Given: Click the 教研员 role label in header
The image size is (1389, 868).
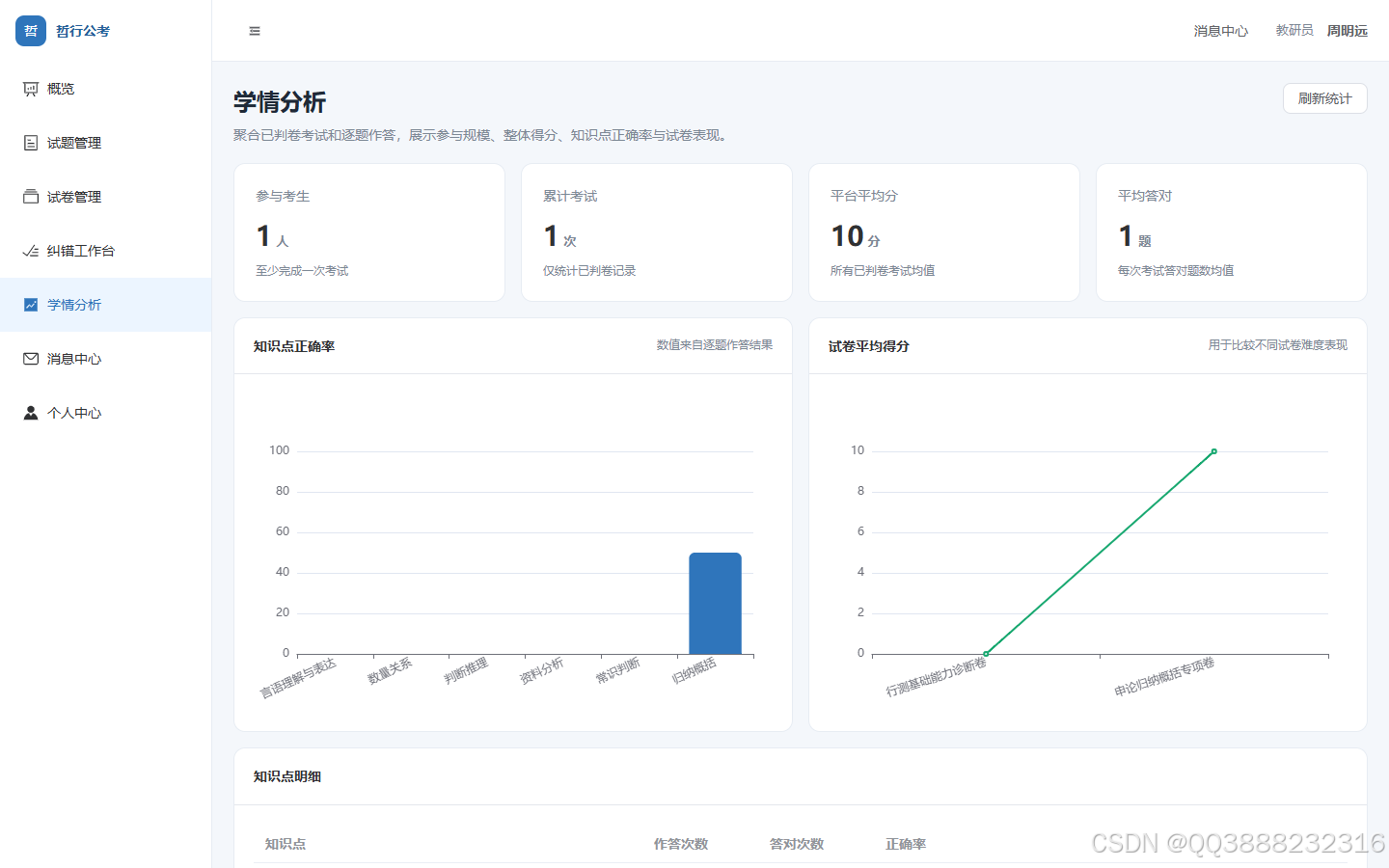Looking at the screenshot, I should coord(1294,31).
